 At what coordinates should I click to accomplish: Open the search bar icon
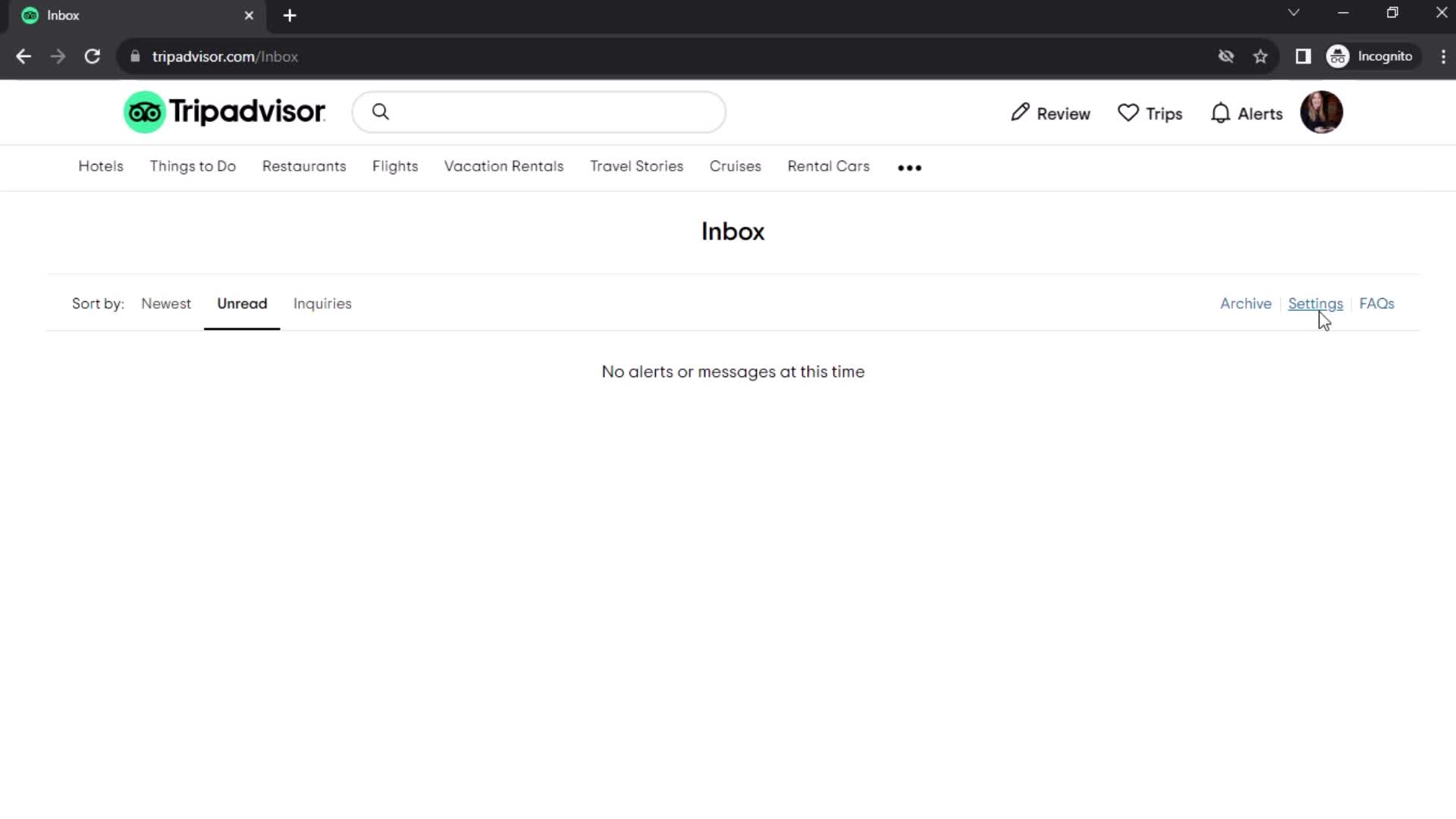(381, 112)
